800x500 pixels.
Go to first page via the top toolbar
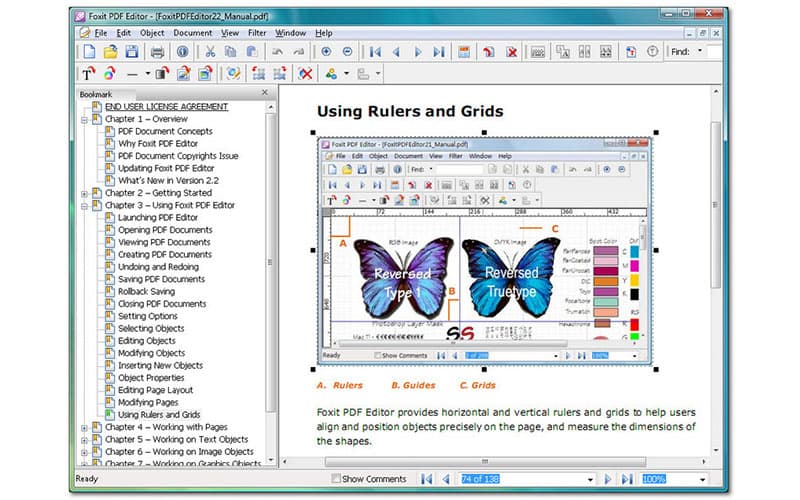pos(375,52)
